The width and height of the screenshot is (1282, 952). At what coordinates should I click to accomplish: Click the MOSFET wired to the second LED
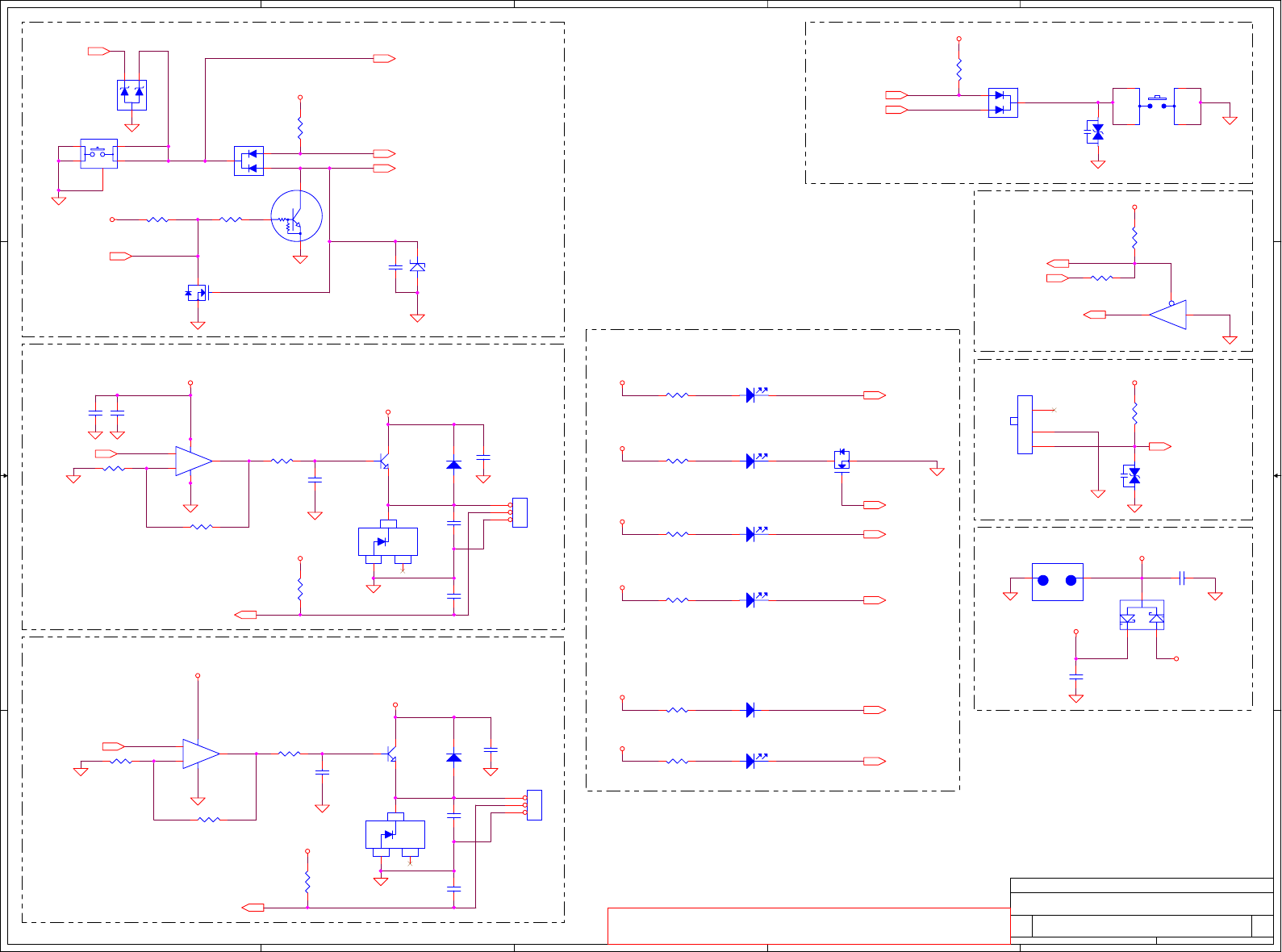pos(841,461)
